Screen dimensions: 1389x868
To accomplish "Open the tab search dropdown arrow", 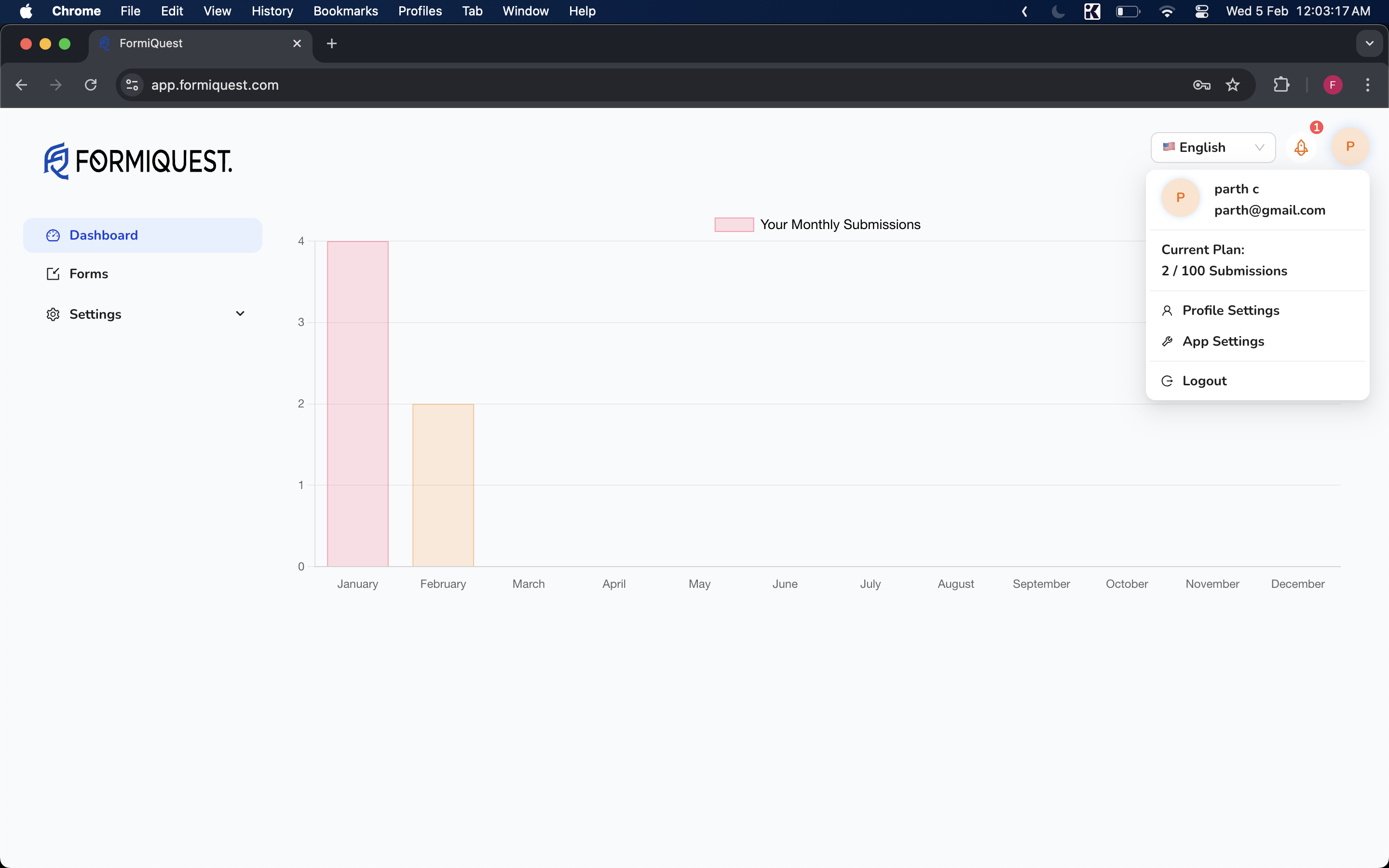I will pyautogui.click(x=1370, y=43).
